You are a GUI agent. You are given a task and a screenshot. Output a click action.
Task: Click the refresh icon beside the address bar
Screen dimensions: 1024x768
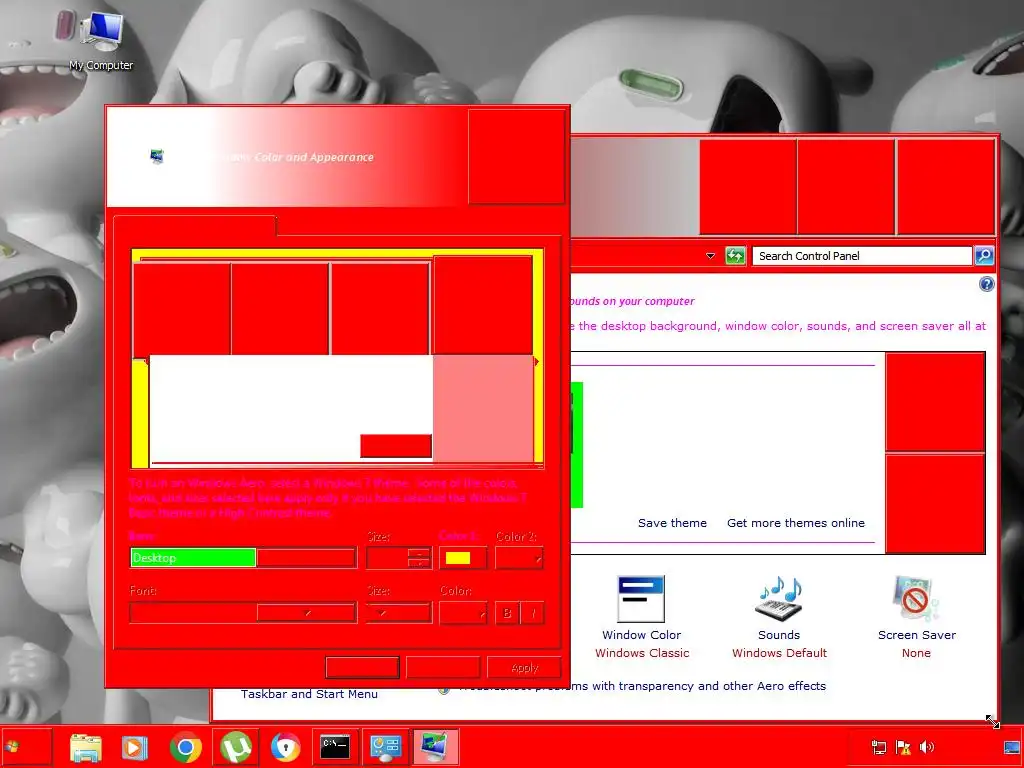click(735, 256)
